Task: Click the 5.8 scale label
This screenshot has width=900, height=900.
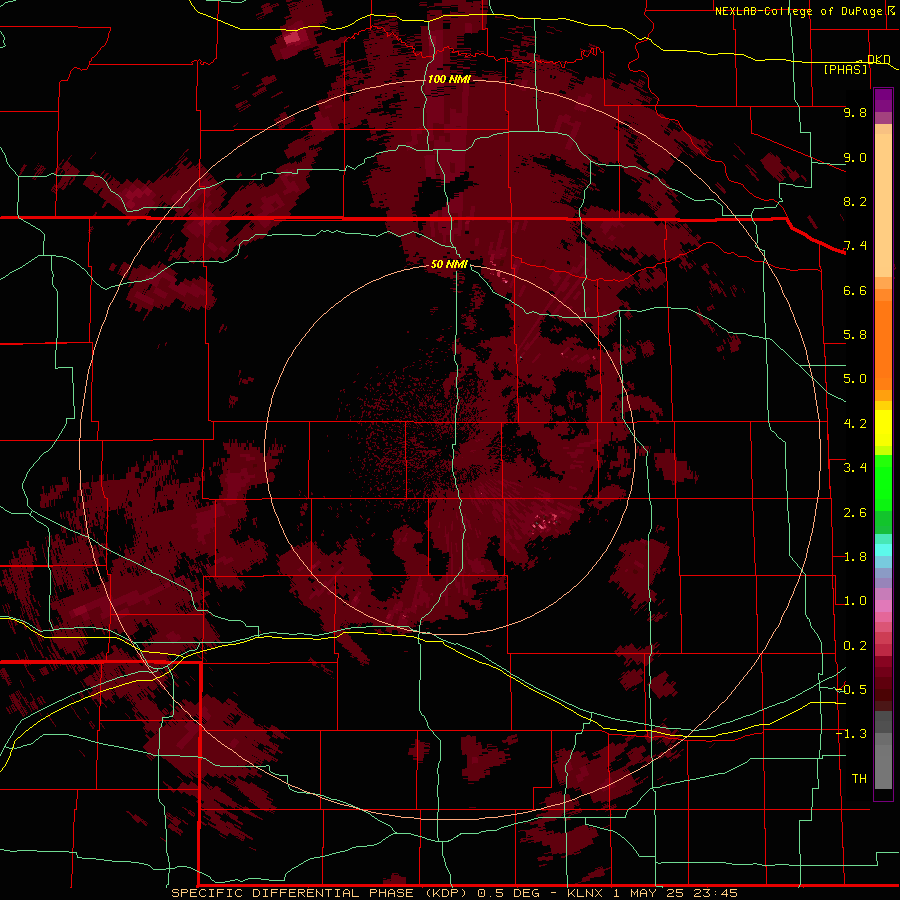Action: [855, 335]
